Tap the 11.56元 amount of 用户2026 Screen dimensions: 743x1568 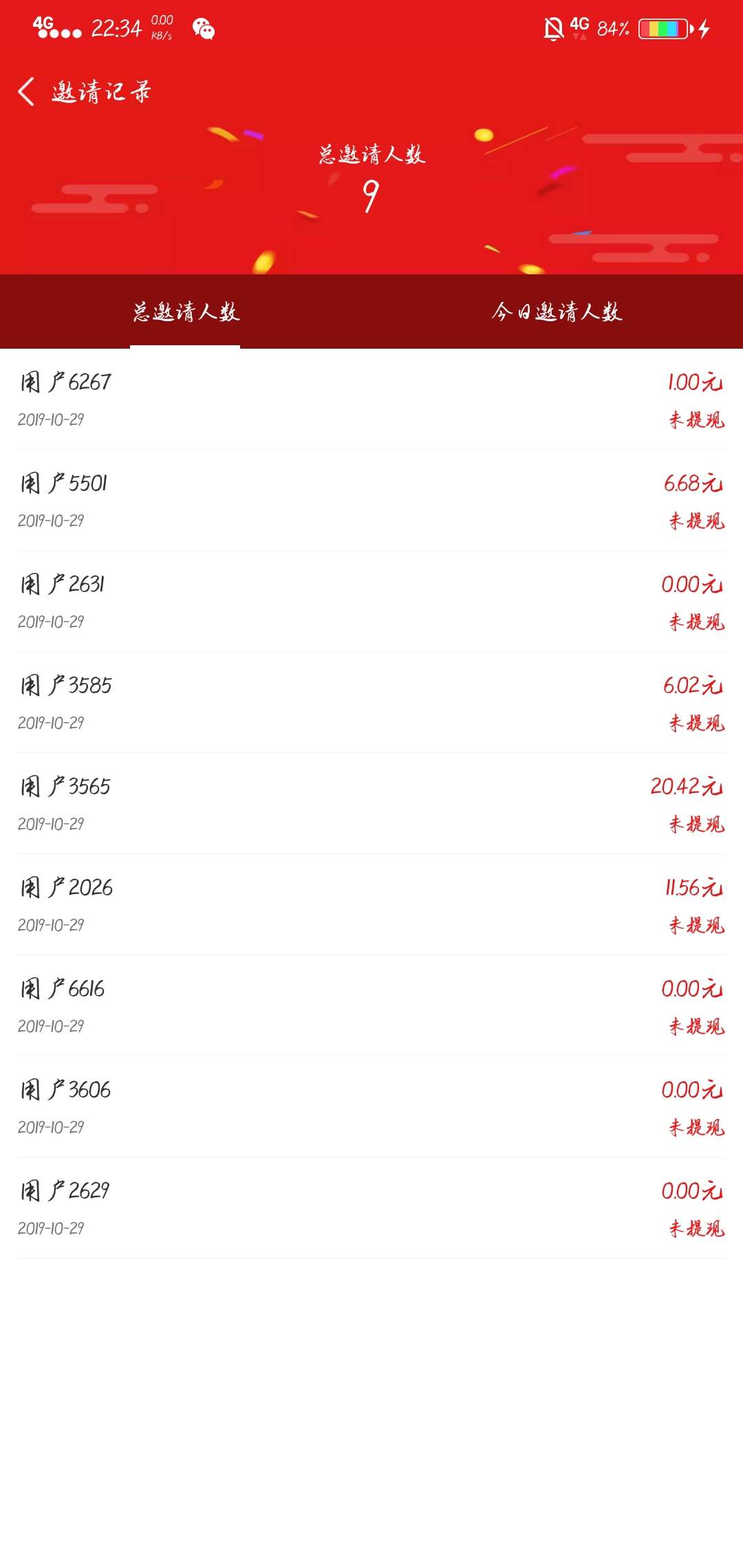pyautogui.click(x=694, y=888)
